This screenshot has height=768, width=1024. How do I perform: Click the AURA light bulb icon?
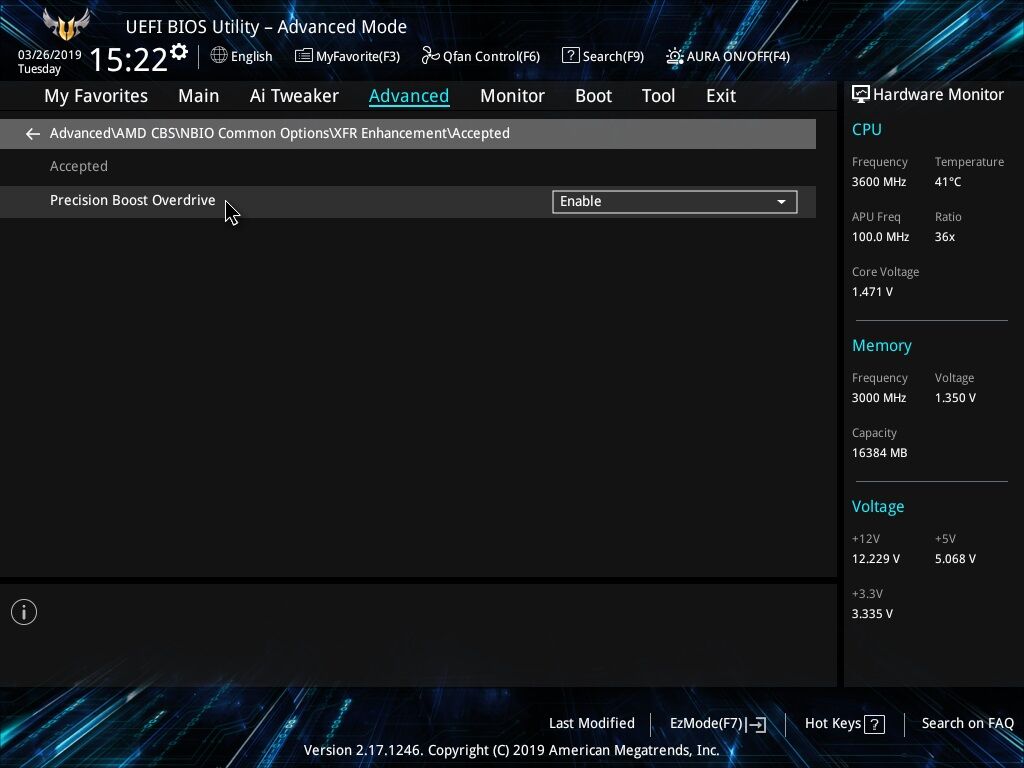(x=675, y=56)
